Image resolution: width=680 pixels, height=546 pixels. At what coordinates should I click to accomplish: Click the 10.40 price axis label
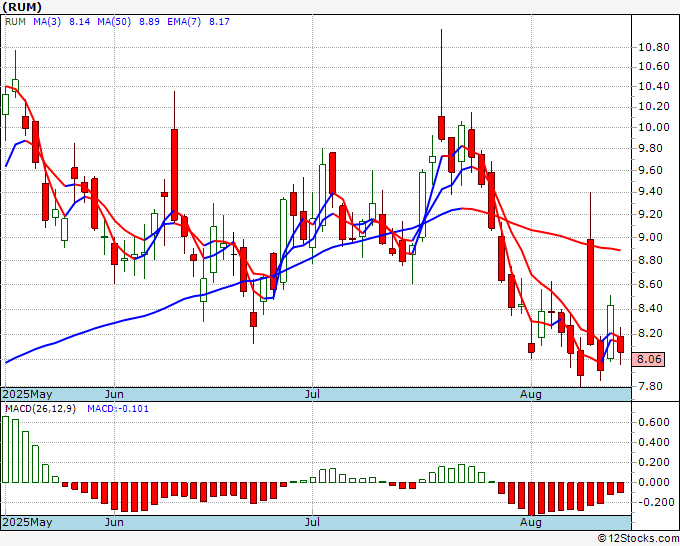[x=654, y=86]
